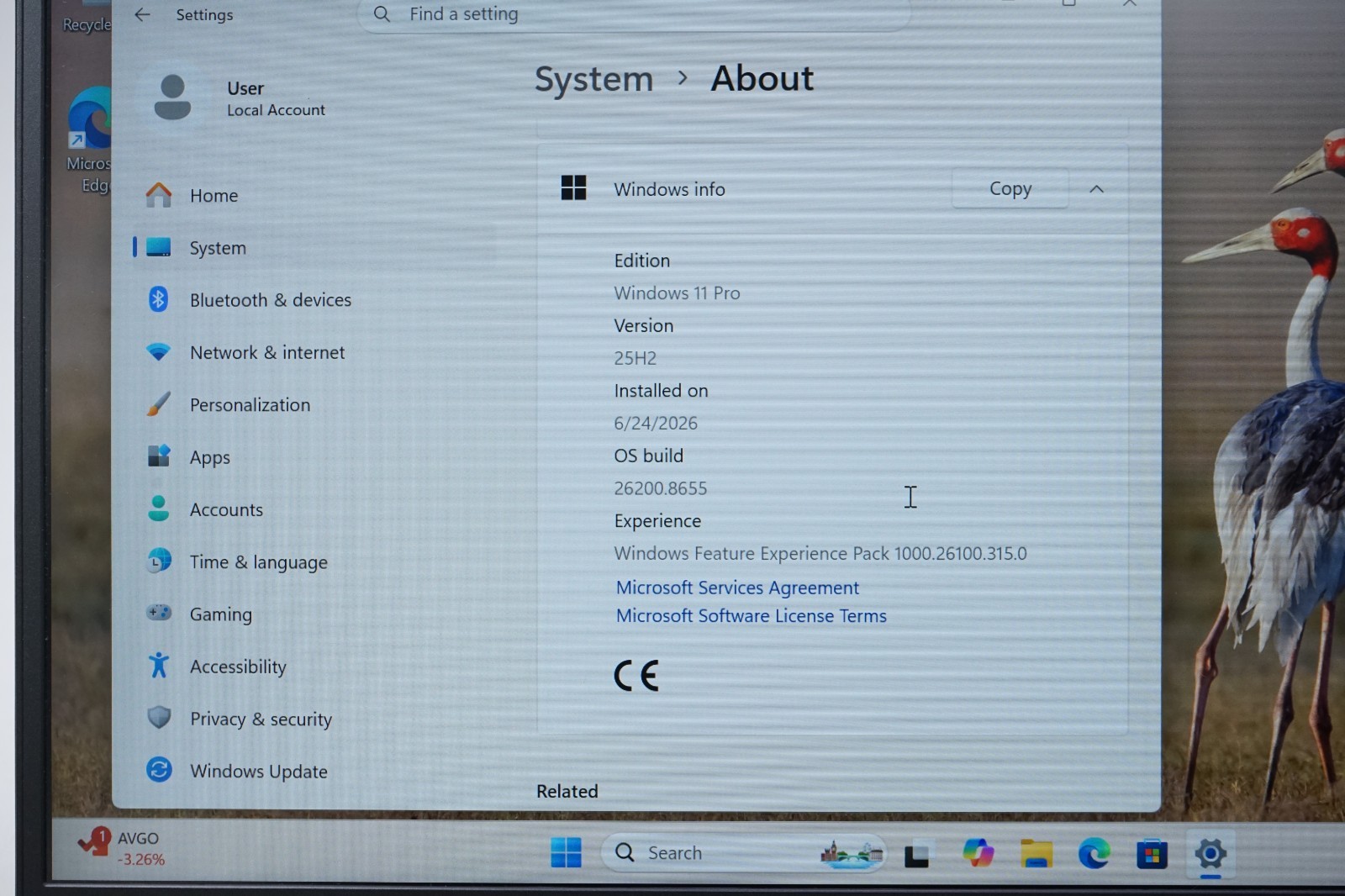
Task: Click the Home house icon
Action: pos(158,195)
